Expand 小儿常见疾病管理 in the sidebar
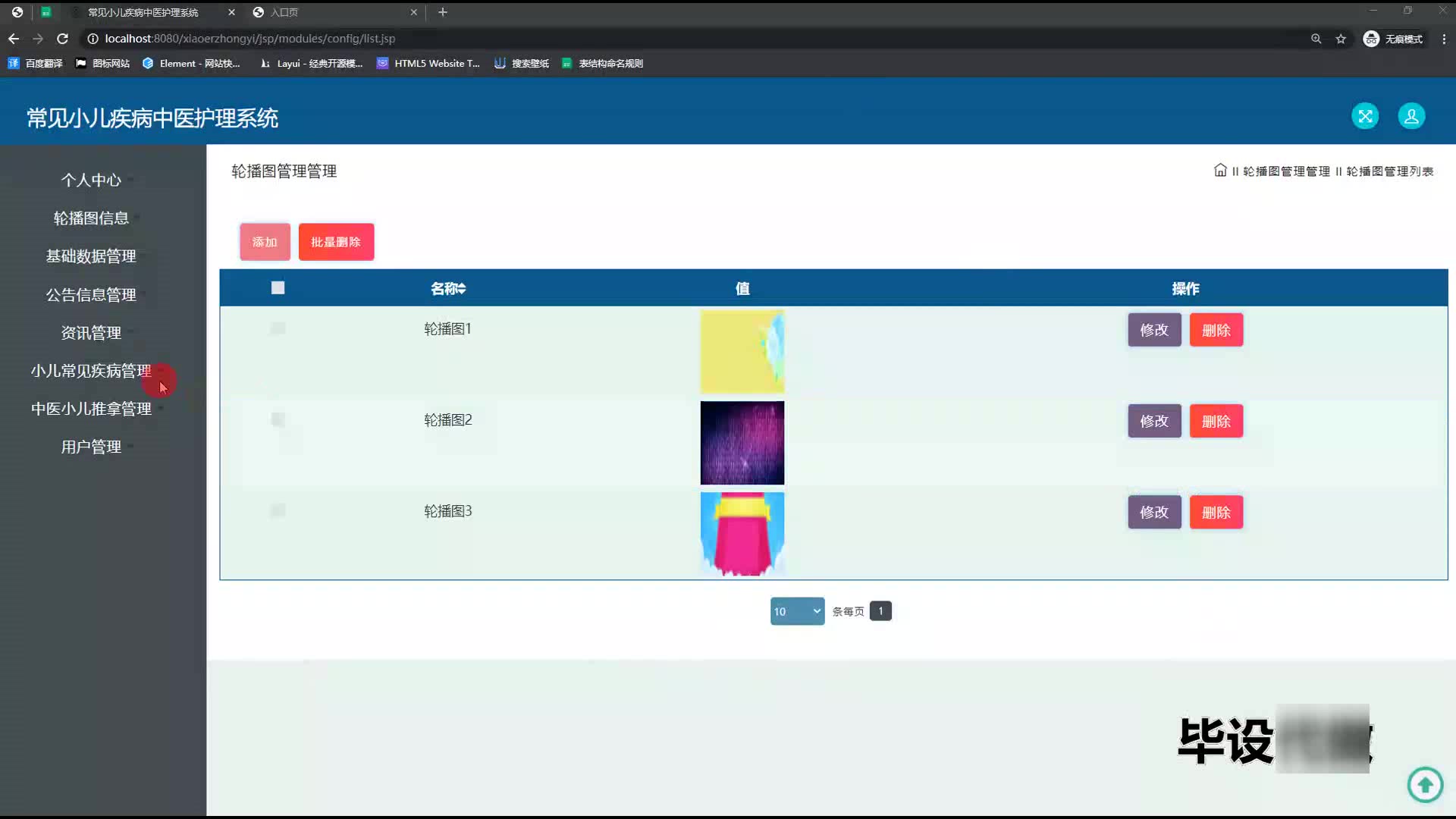The image size is (1456, 819). tap(91, 371)
